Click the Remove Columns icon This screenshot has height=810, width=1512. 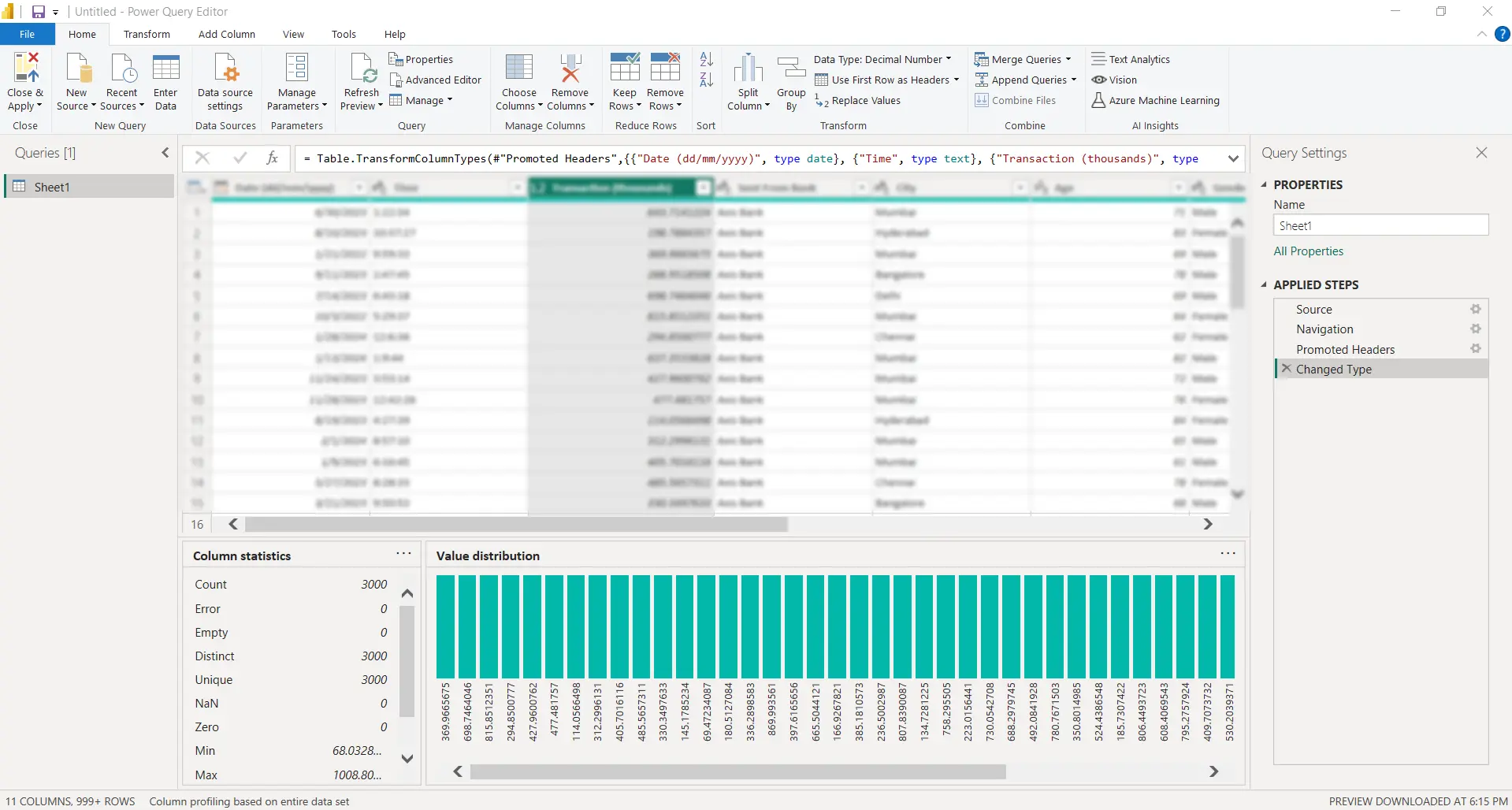pos(570,69)
